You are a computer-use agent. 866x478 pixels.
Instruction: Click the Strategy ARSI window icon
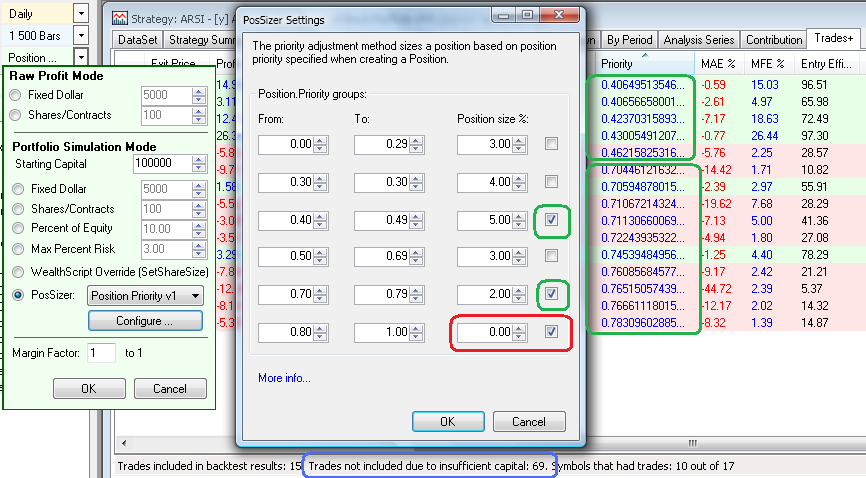120,18
